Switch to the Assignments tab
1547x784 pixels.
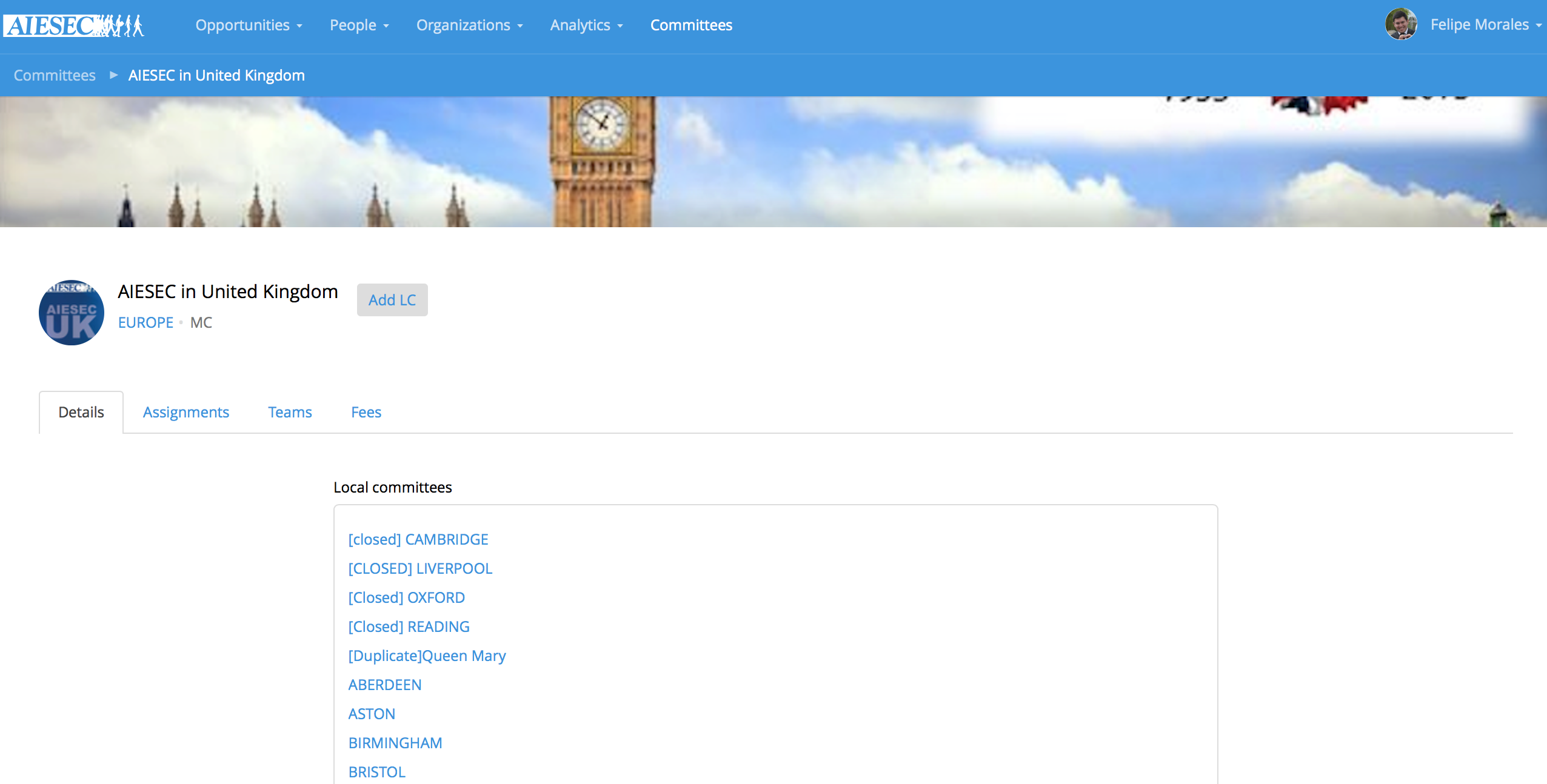click(x=186, y=413)
